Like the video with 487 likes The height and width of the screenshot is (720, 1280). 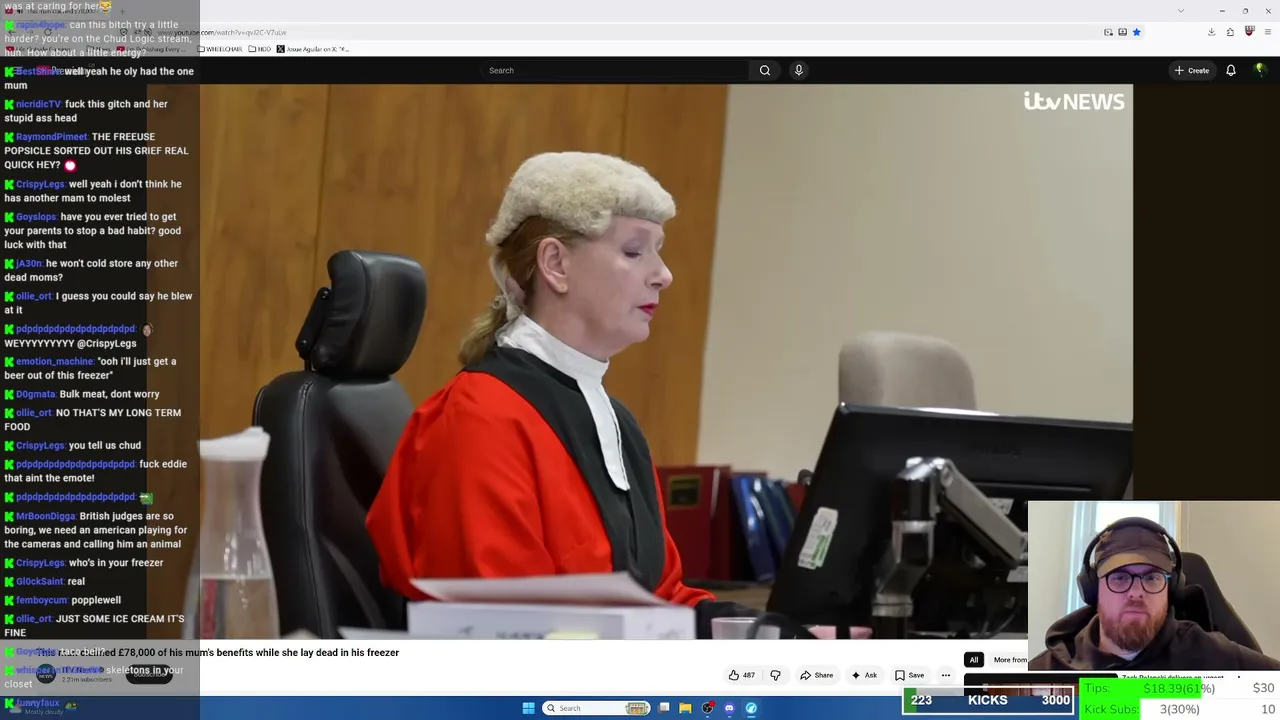(x=741, y=675)
